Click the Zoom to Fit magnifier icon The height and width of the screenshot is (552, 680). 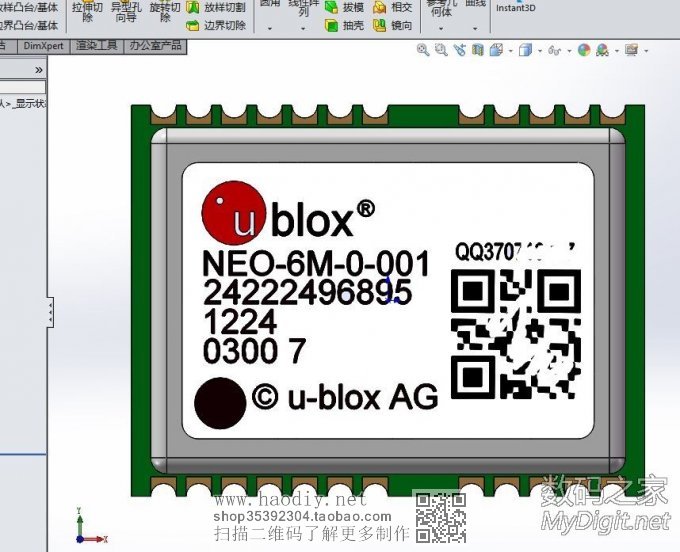point(423,49)
